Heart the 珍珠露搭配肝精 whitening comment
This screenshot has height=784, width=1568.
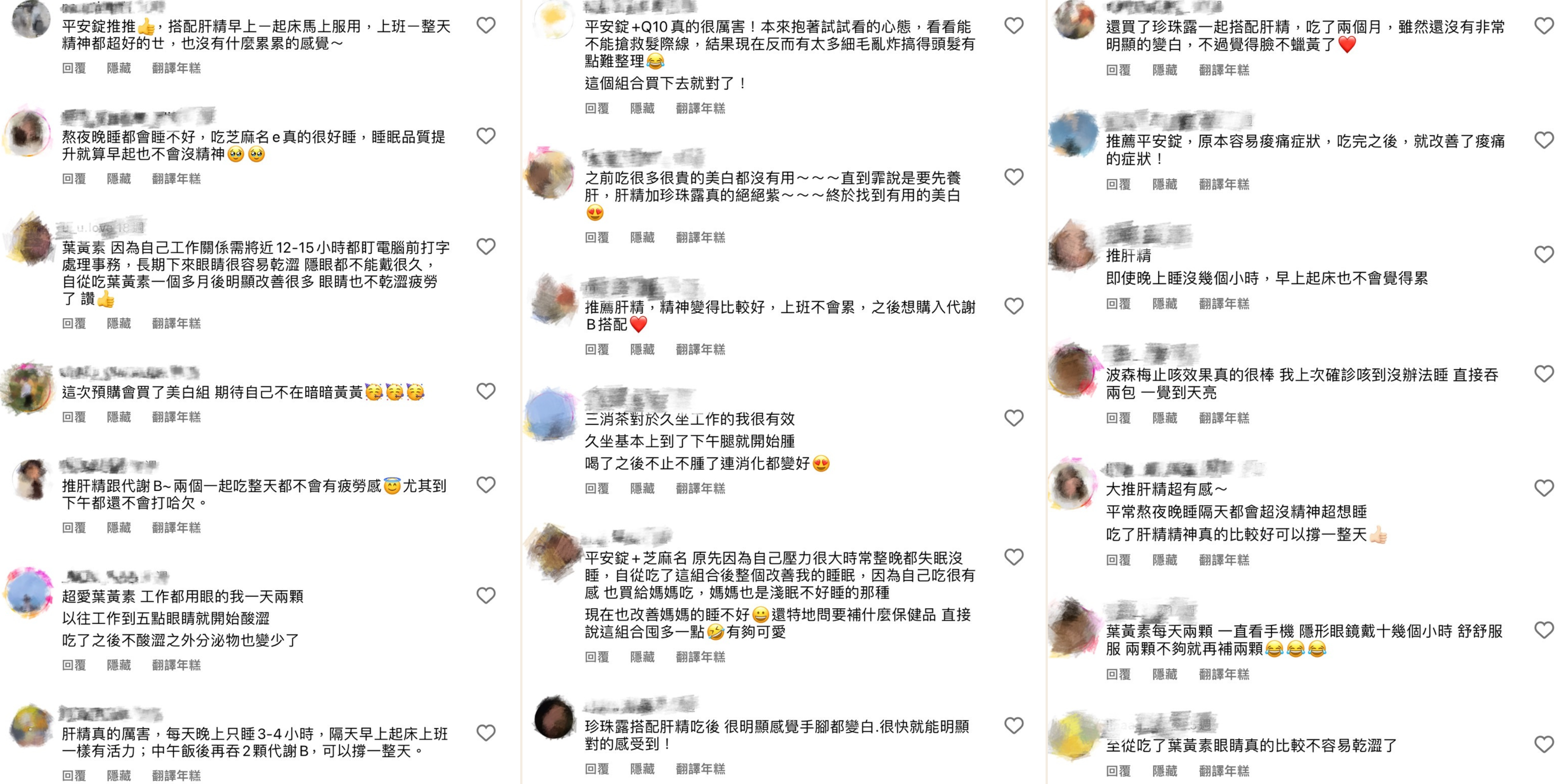pos(1014,725)
